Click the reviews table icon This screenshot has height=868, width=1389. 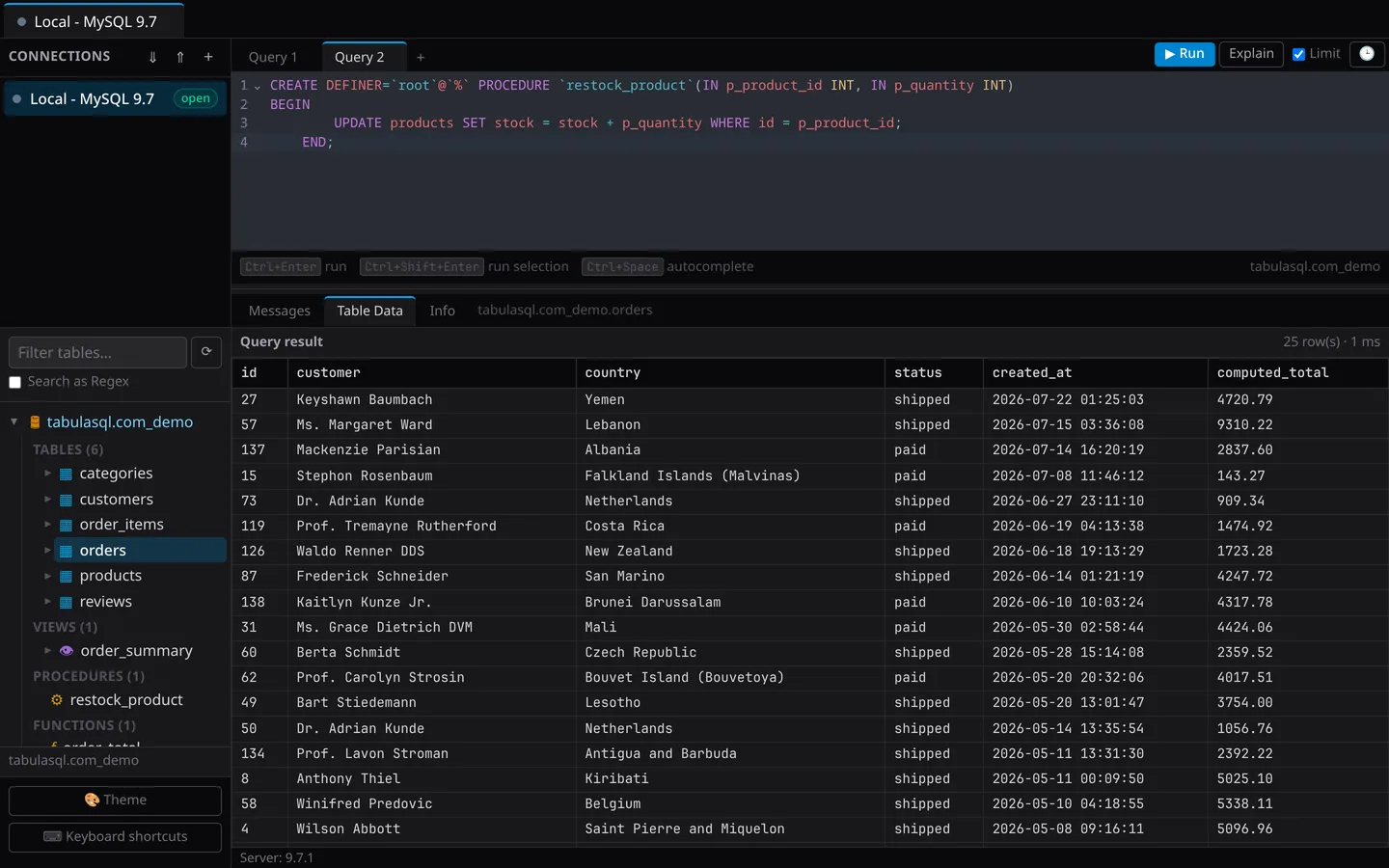point(66,602)
